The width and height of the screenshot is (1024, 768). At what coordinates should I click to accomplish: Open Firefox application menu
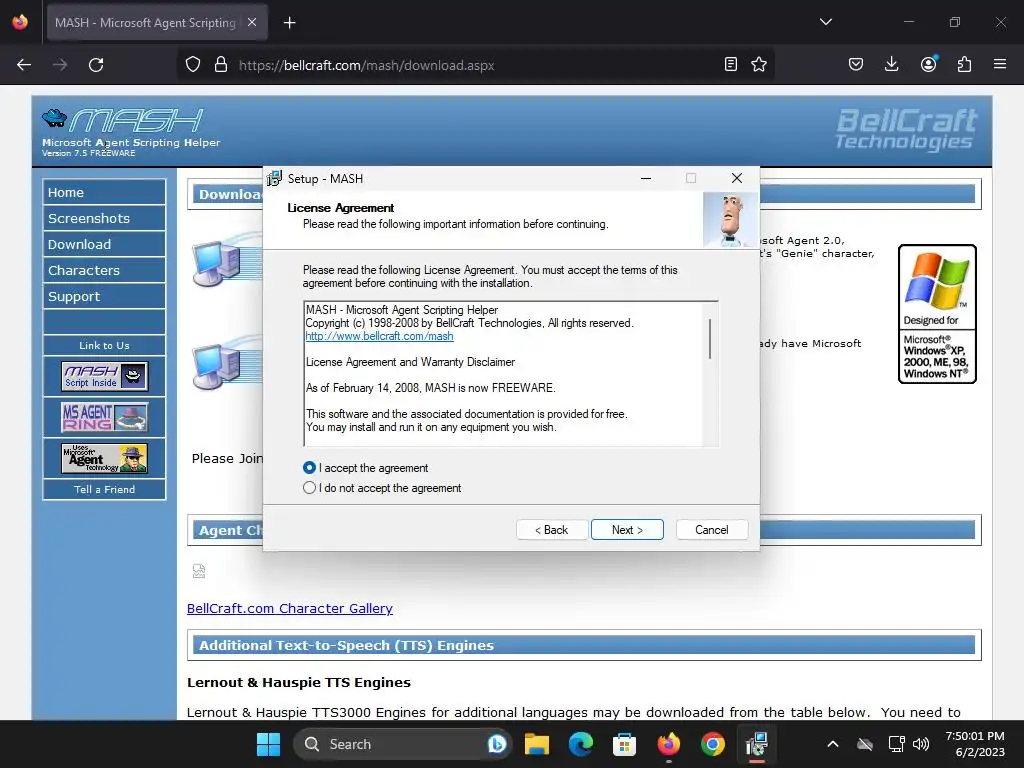click(x=1000, y=64)
